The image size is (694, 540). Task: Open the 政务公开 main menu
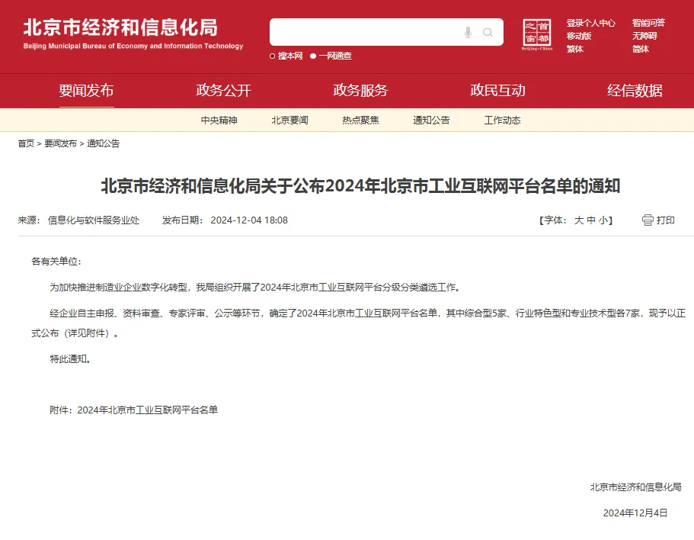(x=223, y=90)
